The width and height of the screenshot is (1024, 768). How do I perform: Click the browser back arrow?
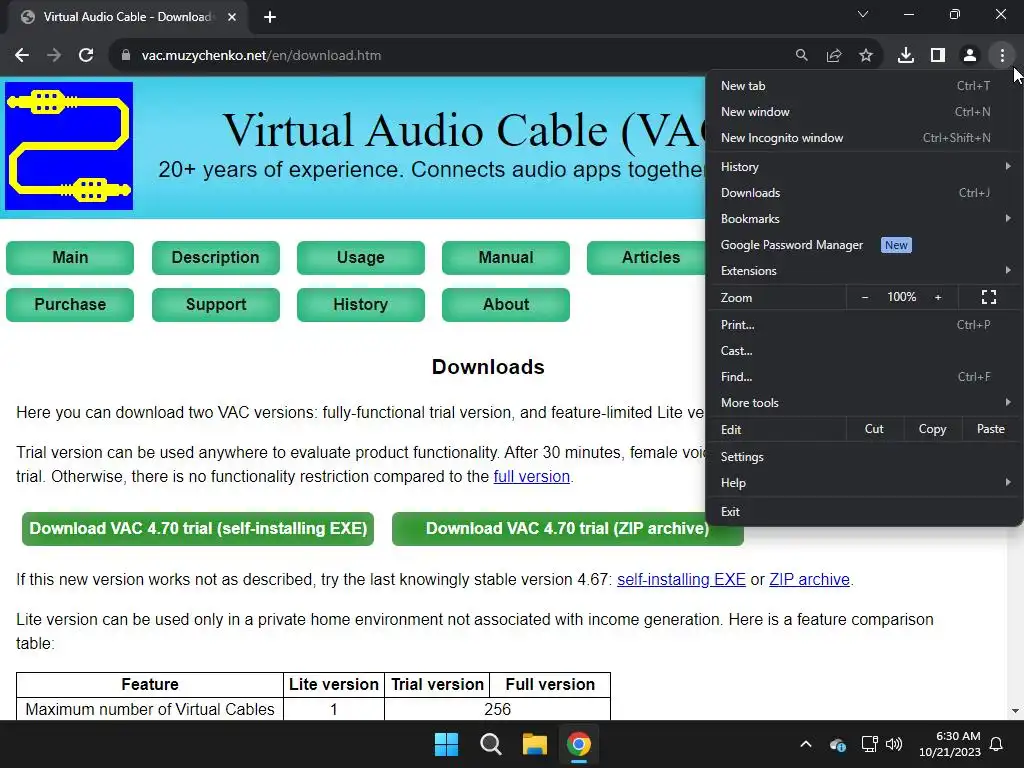click(x=22, y=56)
